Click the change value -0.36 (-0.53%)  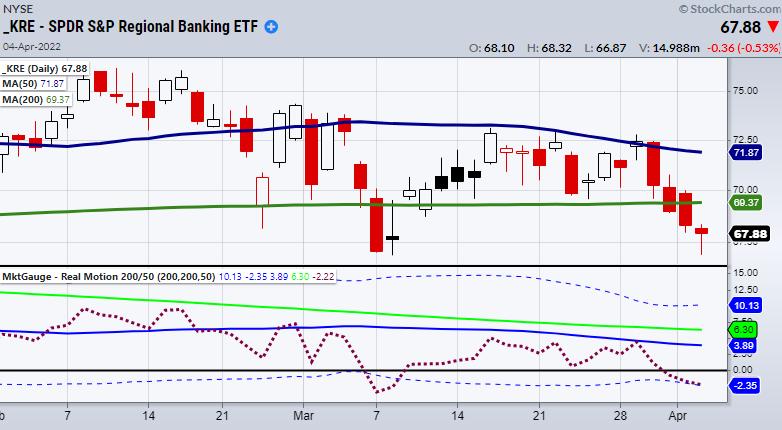click(x=744, y=48)
